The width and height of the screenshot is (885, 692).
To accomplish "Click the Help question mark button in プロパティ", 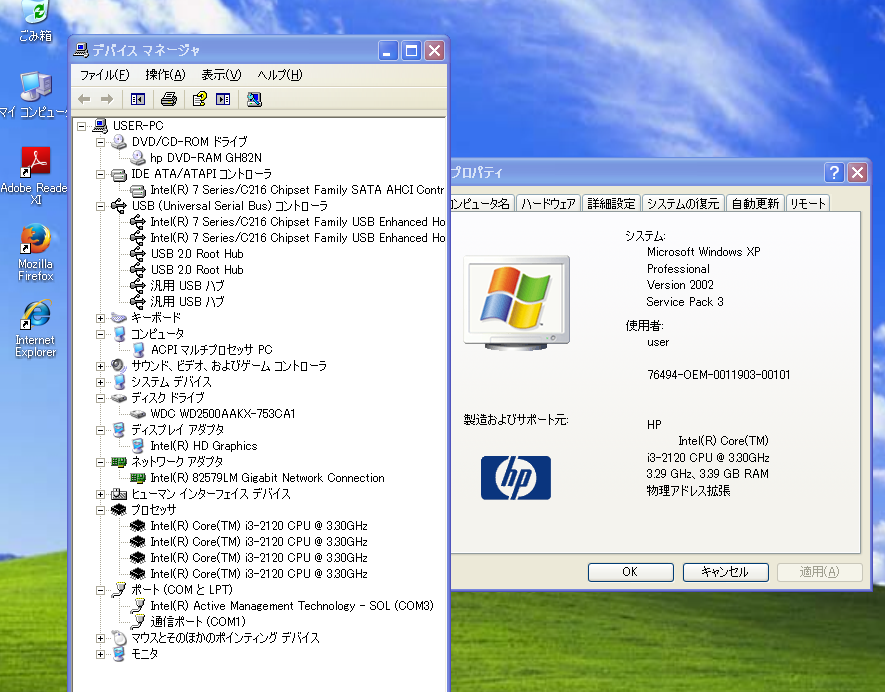I will (x=834, y=172).
